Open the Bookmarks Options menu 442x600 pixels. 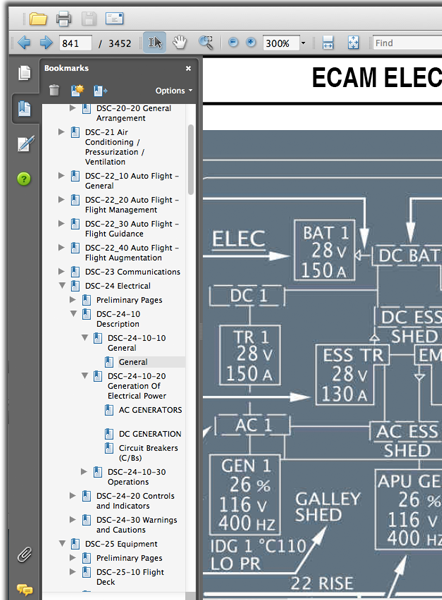(174, 91)
